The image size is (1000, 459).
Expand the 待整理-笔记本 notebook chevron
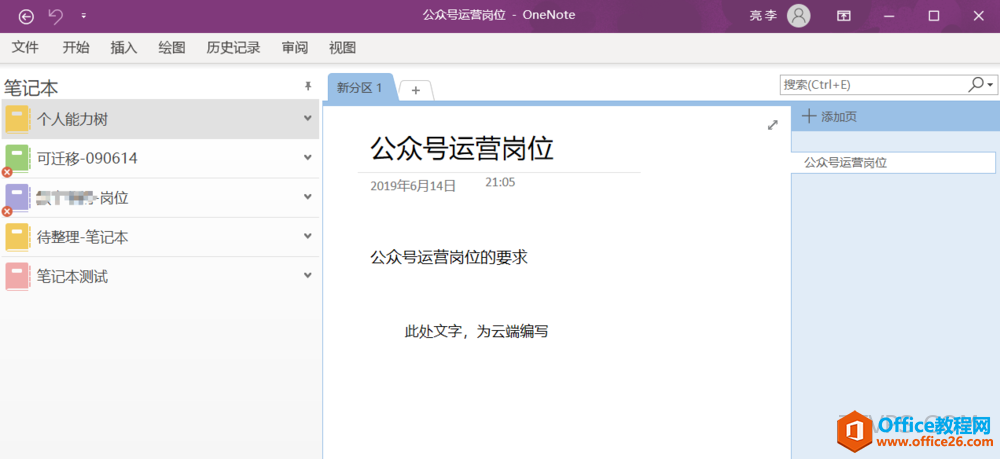click(308, 236)
